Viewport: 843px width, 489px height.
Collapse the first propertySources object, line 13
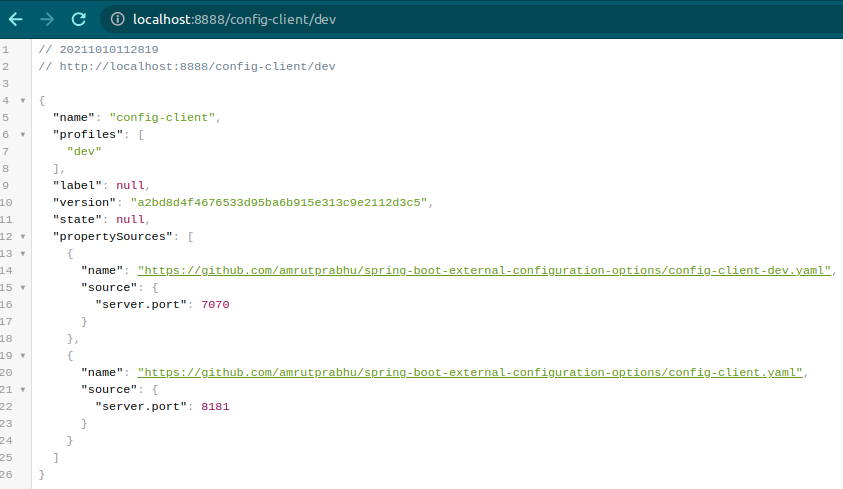(23, 254)
